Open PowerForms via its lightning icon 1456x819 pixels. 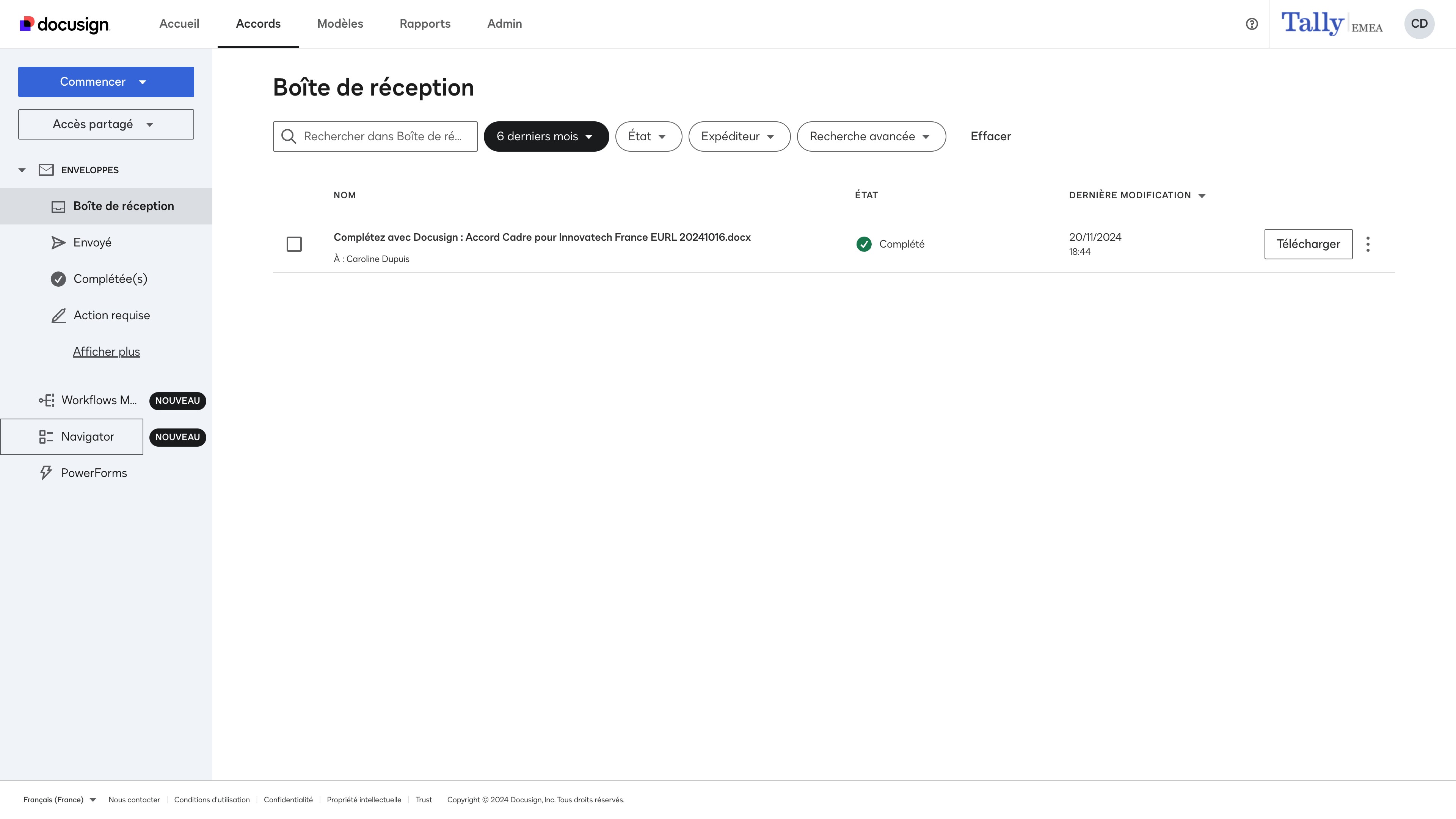tap(46, 473)
